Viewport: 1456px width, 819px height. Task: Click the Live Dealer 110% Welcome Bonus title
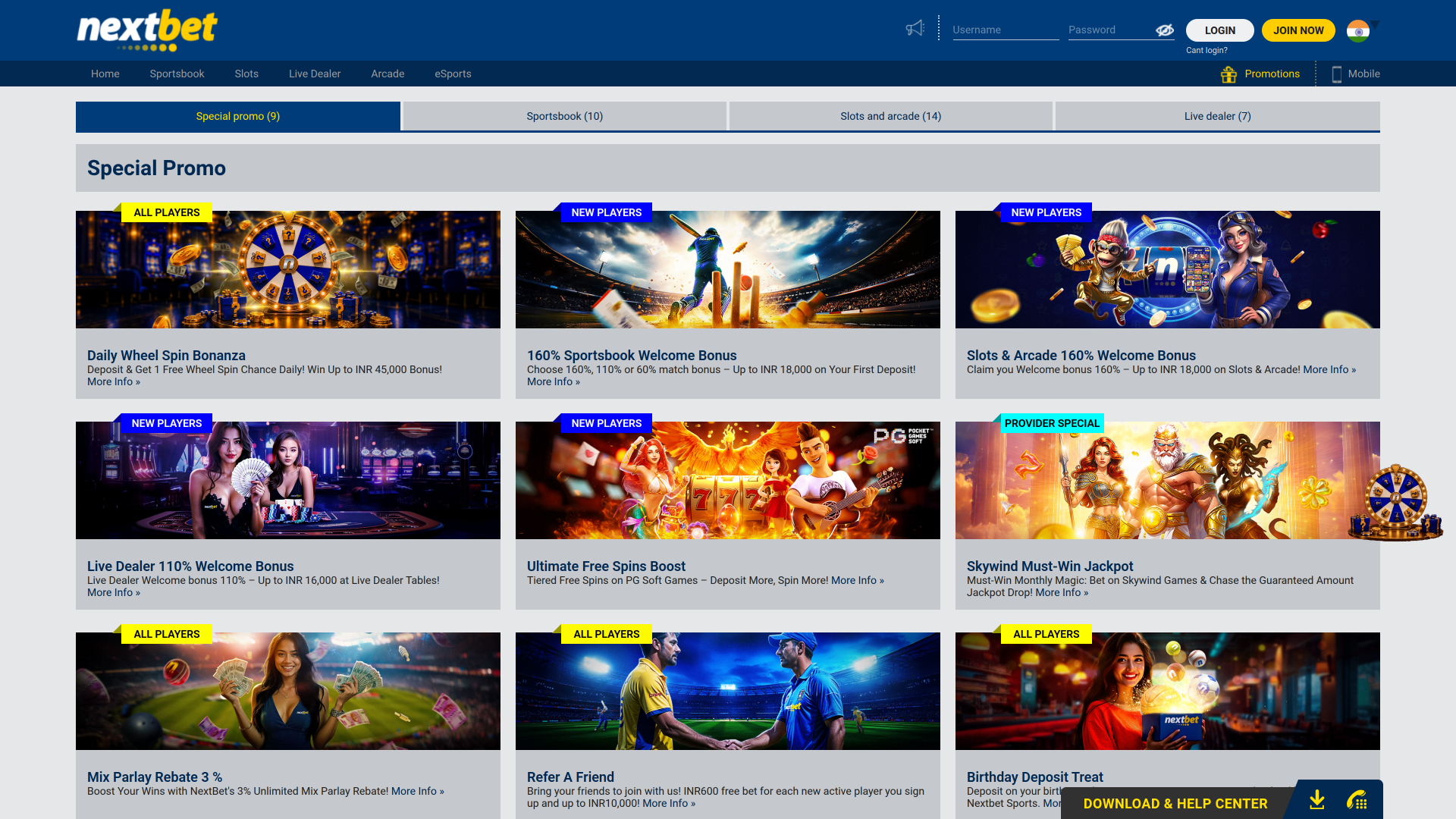point(190,566)
